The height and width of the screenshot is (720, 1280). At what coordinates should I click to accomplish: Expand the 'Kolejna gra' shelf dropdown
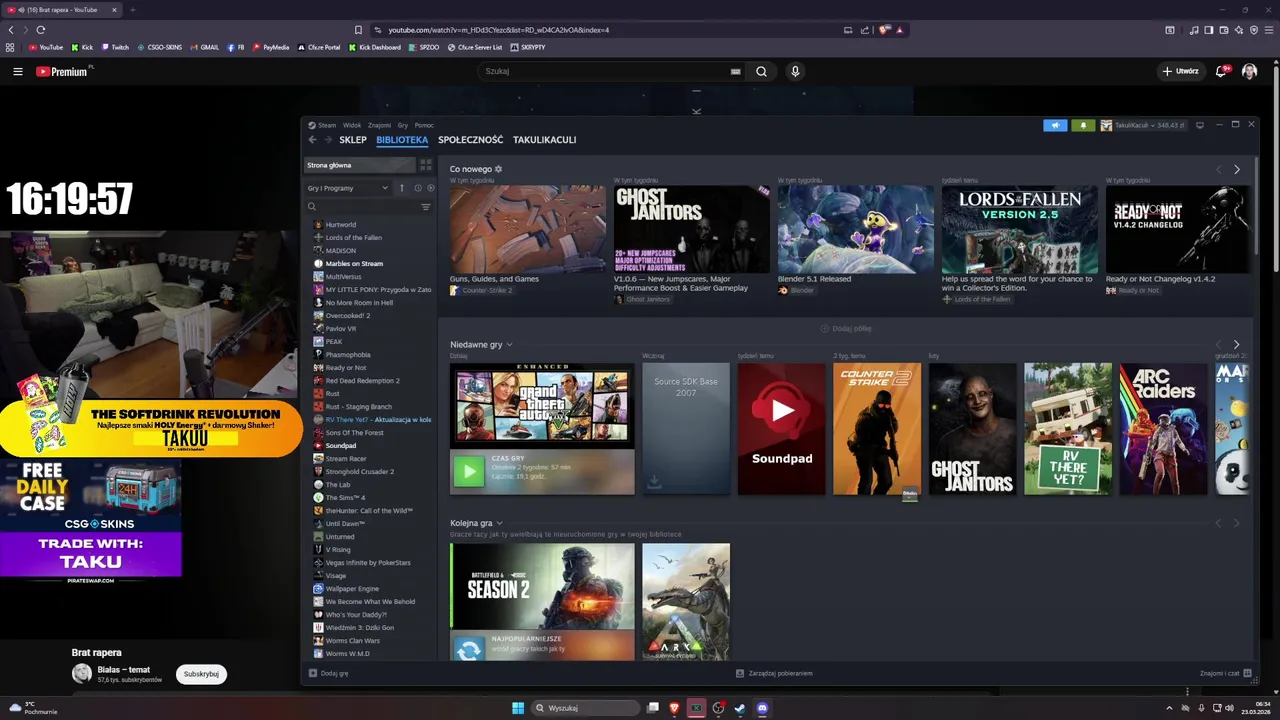click(x=500, y=523)
